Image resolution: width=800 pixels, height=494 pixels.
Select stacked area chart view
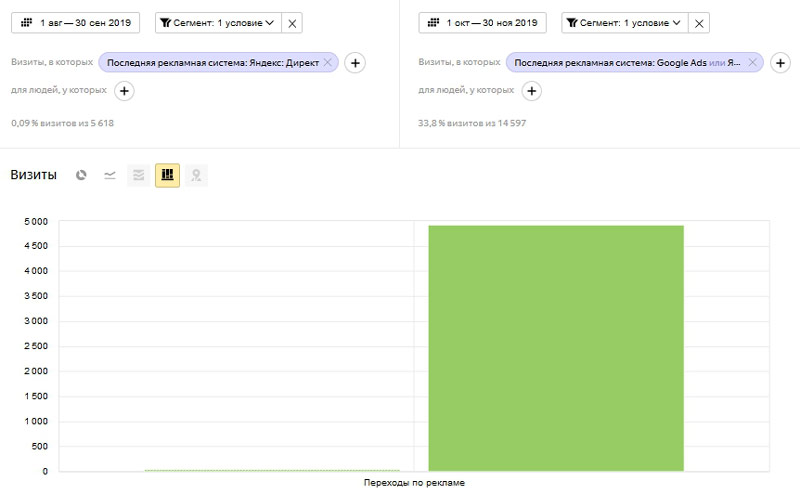(139, 175)
